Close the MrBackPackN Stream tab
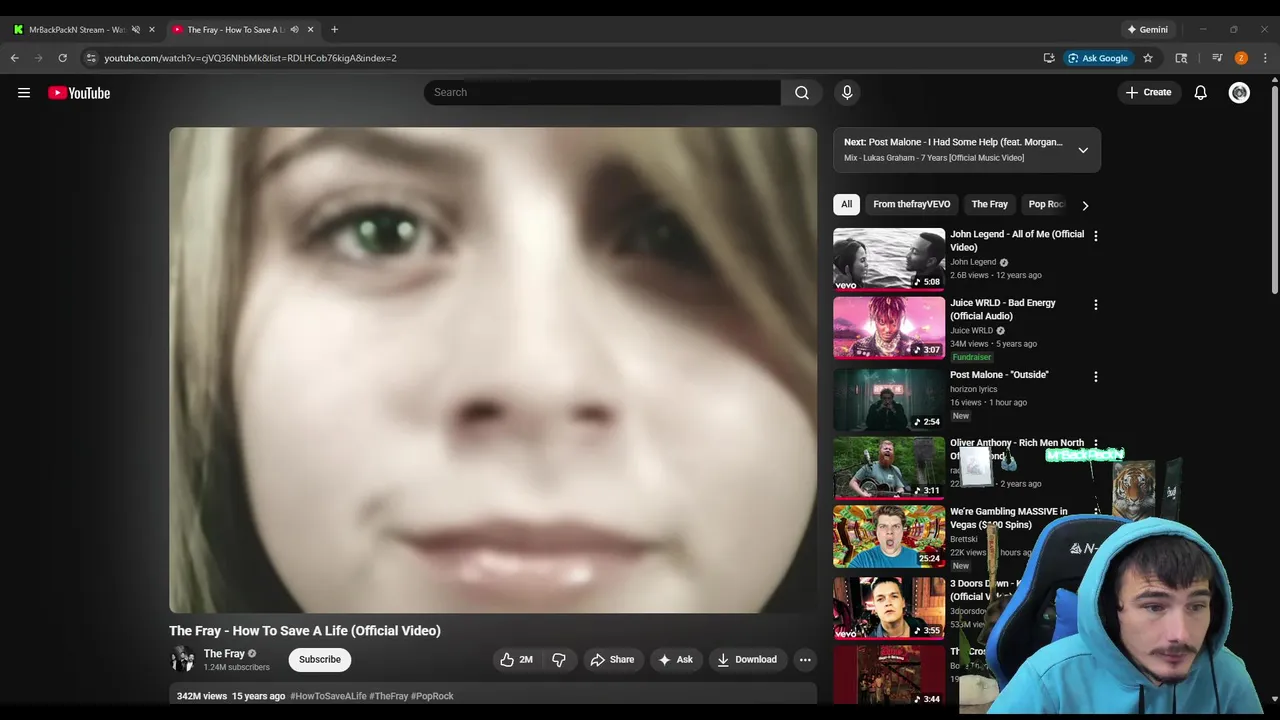This screenshot has height=720, width=1280. (152, 29)
